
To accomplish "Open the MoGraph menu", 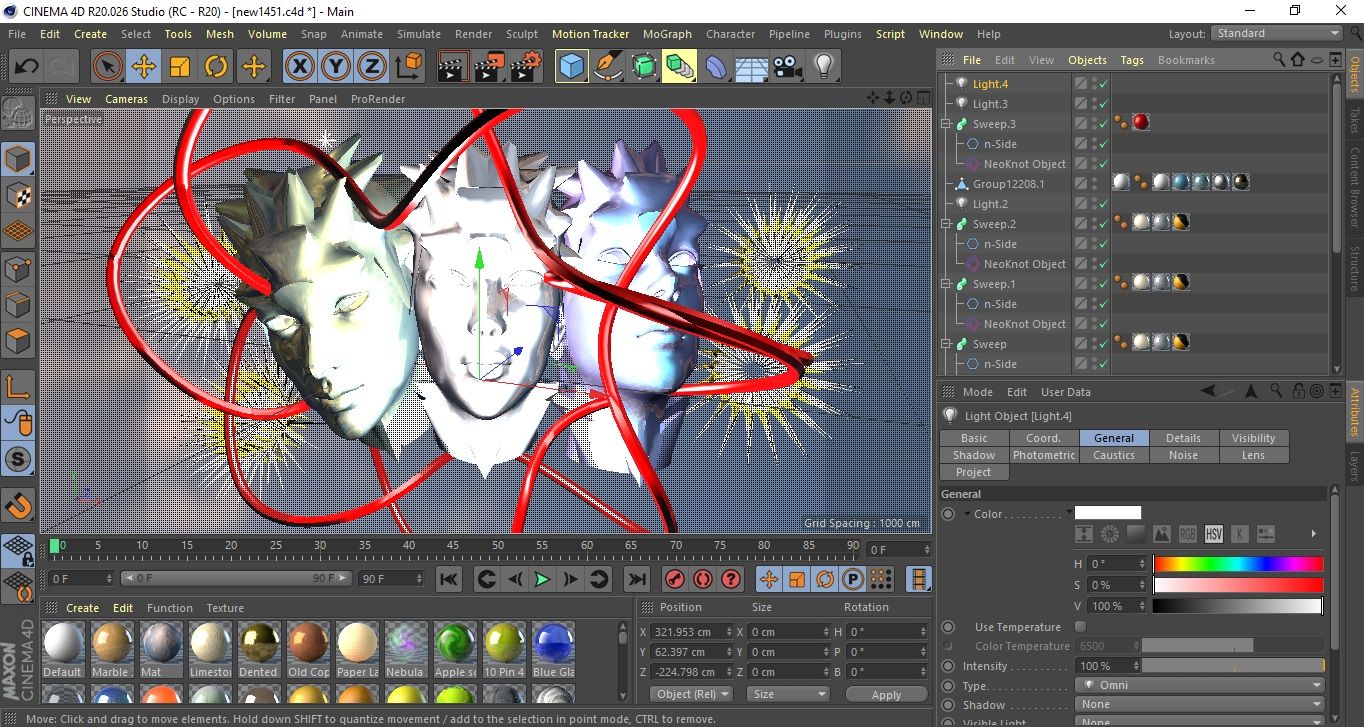I will click(667, 34).
